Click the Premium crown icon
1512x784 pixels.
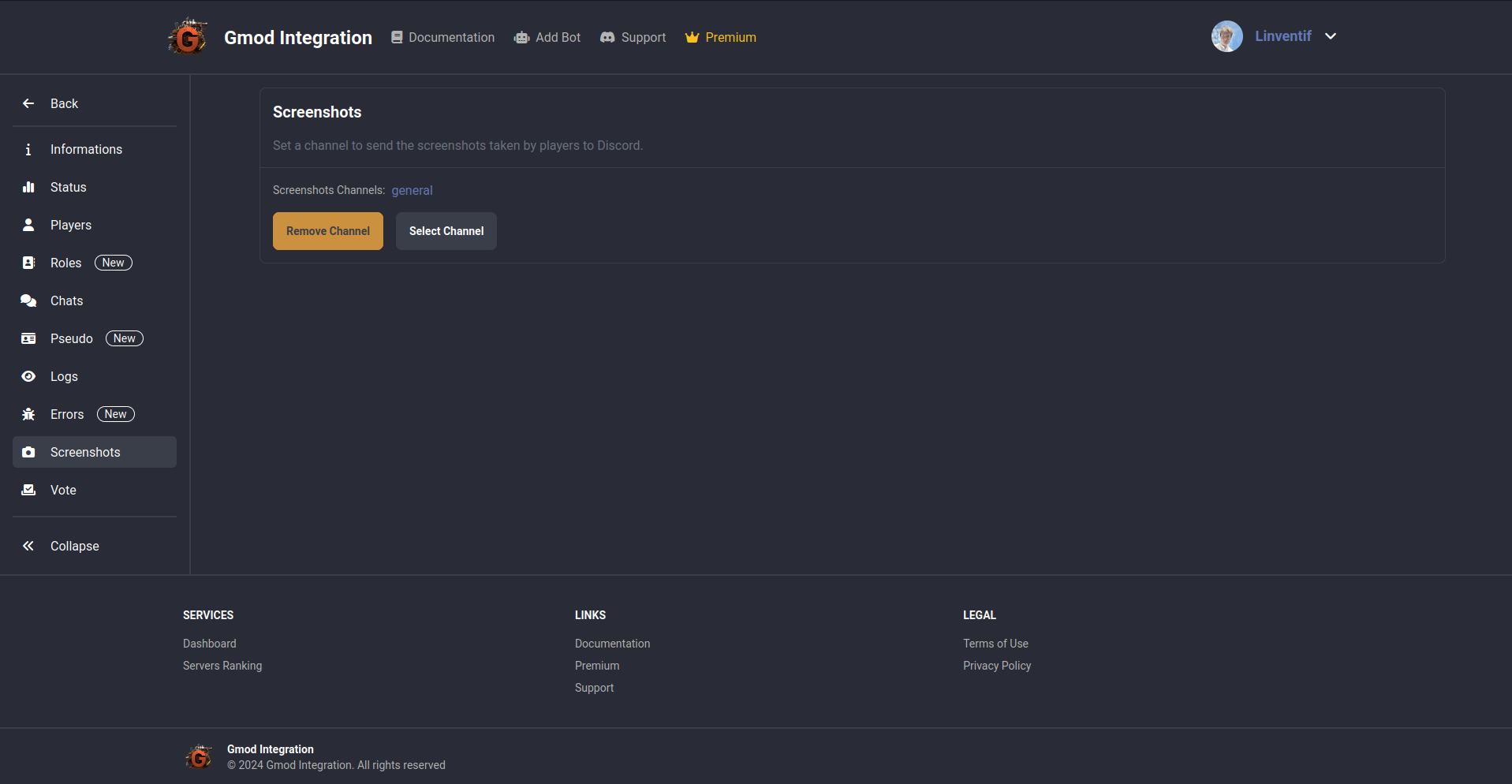(692, 37)
